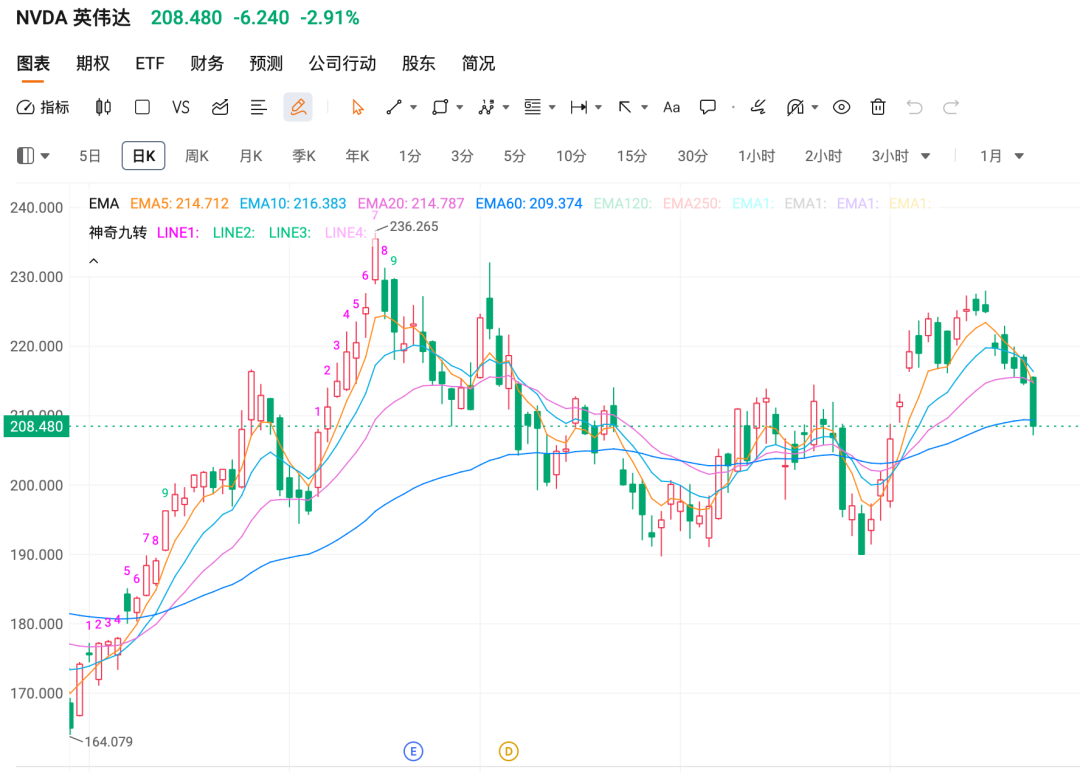The height and width of the screenshot is (772, 1080).
Task: Click the EMA5: 214.712 legend label
Action: 179,204
